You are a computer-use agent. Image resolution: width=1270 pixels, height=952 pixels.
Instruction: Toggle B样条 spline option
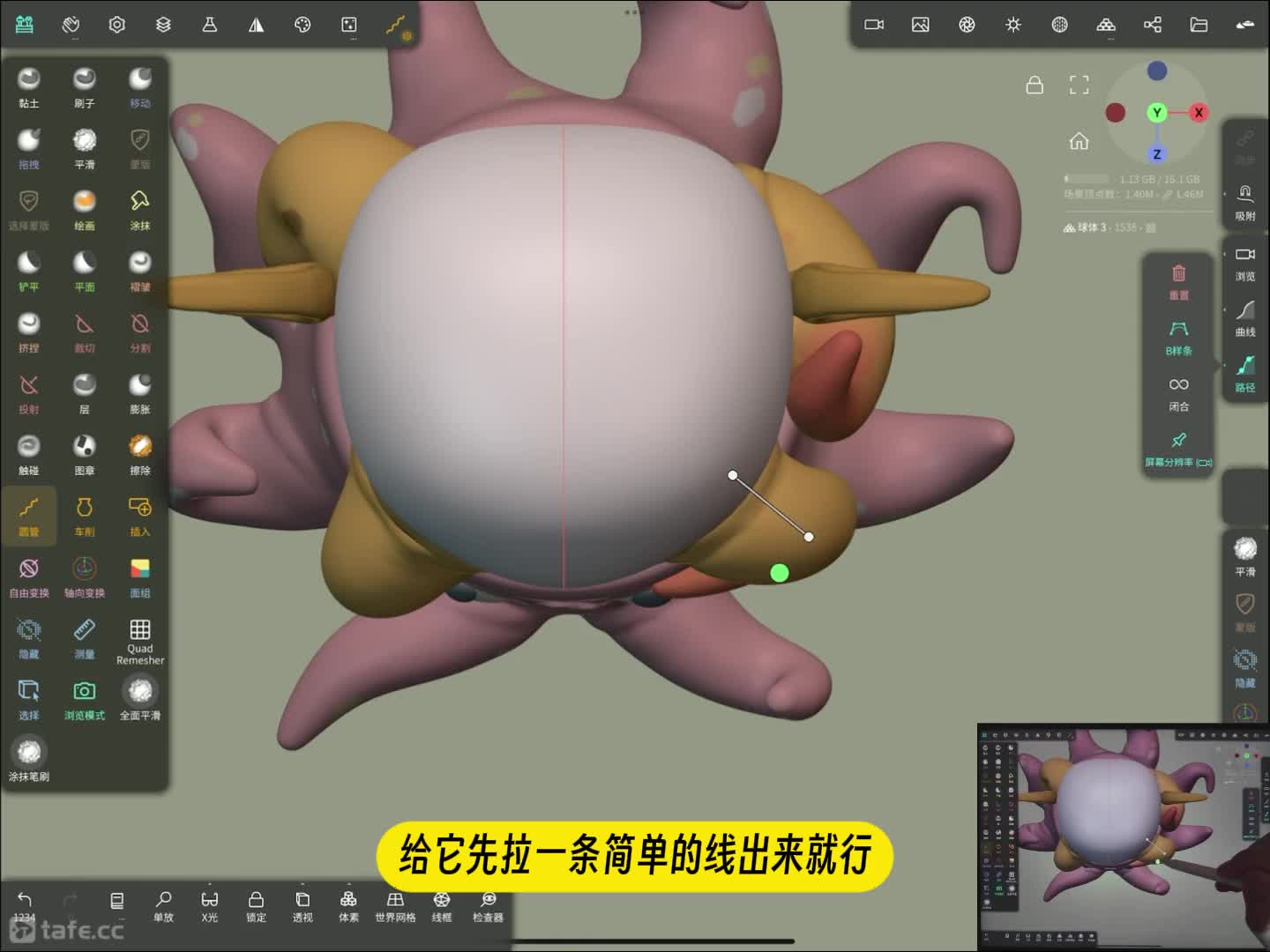tap(1179, 338)
